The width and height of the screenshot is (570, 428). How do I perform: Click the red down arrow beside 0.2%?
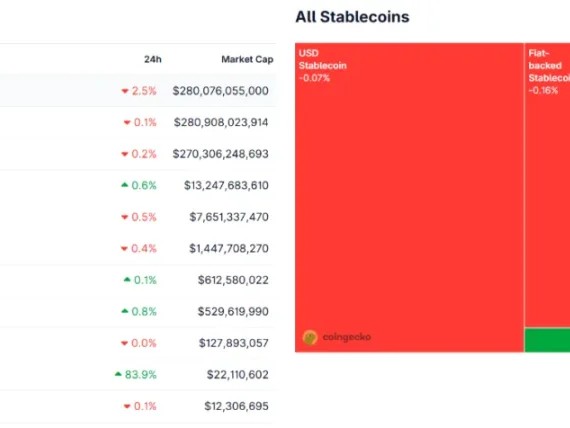pyautogui.click(x=125, y=154)
